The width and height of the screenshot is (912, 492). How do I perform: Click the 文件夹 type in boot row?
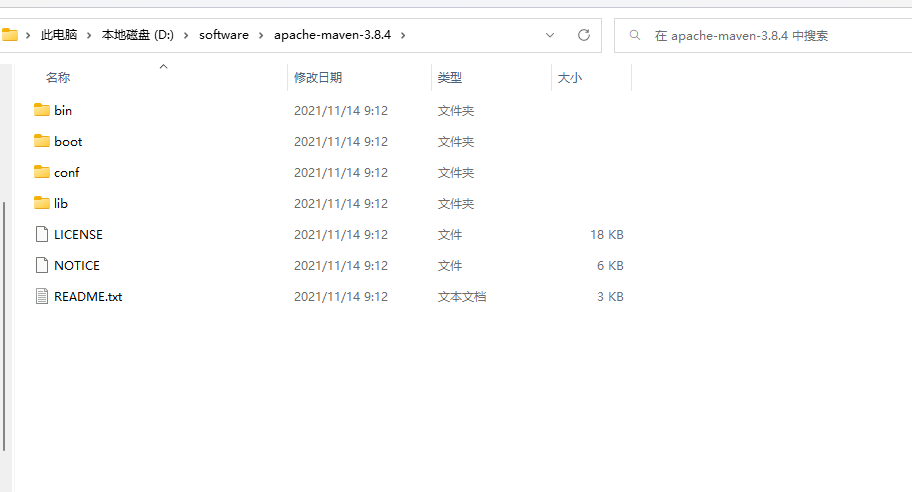click(456, 141)
